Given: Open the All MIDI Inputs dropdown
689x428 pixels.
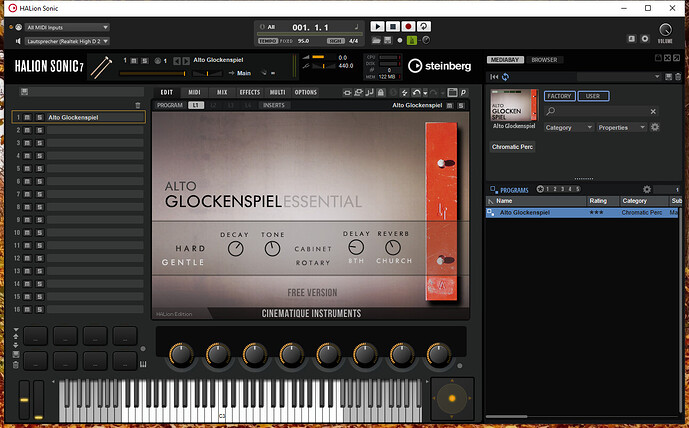Looking at the screenshot, I should pos(67,27).
